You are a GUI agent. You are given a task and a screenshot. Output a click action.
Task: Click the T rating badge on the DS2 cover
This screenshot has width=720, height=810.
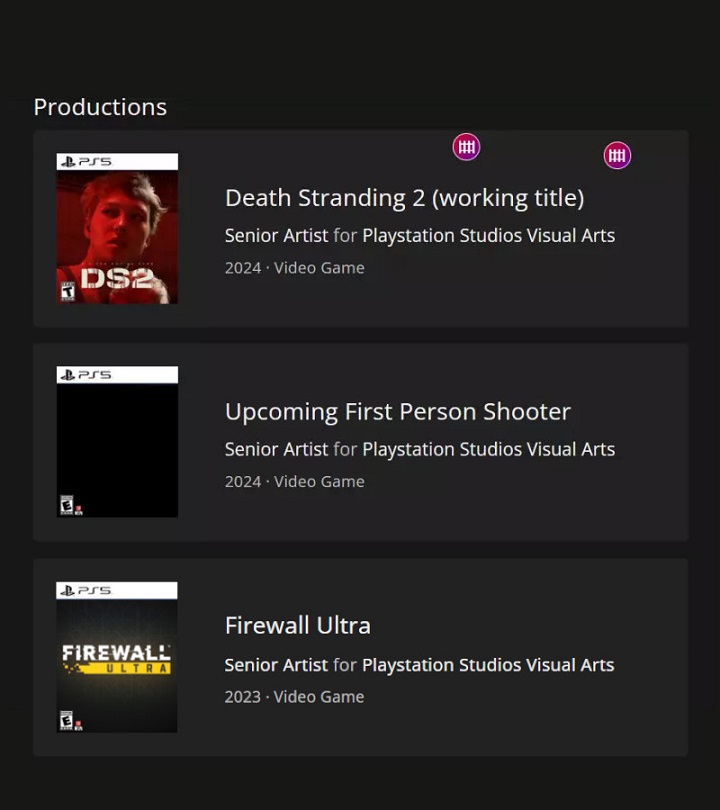(x=68, y=292)
